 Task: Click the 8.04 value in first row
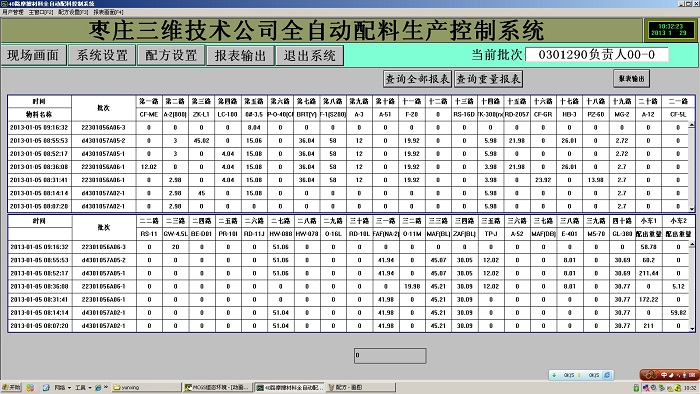coord(254,128)
